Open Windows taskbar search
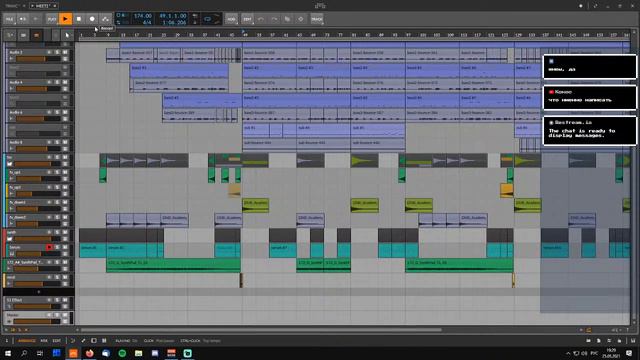 click(24, 353)
